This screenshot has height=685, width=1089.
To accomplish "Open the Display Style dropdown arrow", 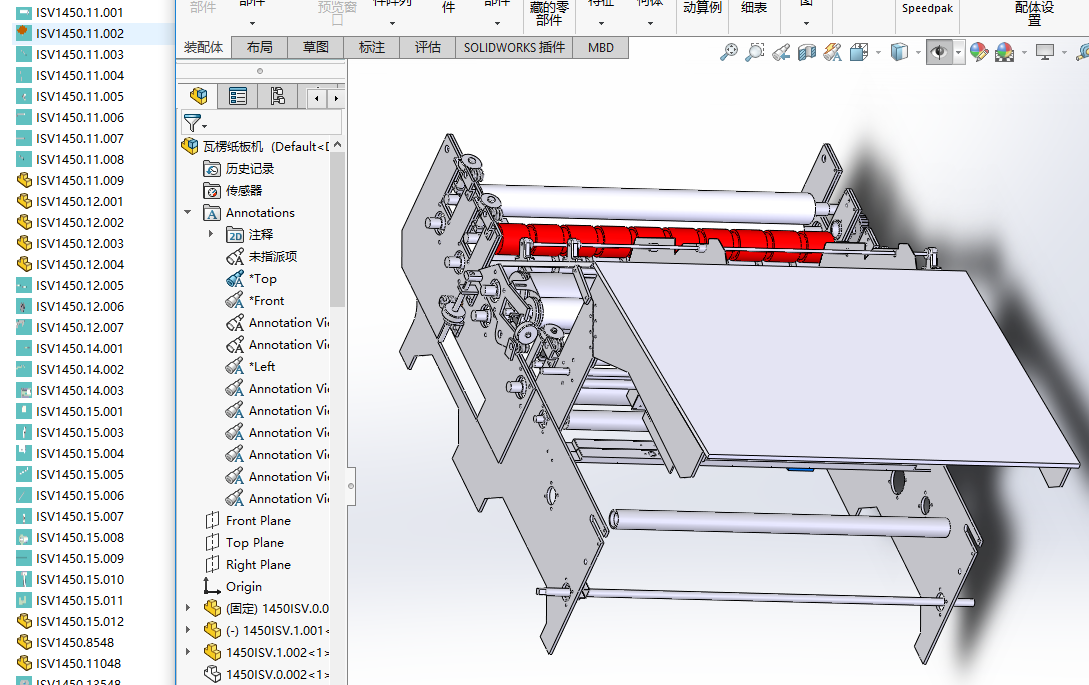I will 919,52.
